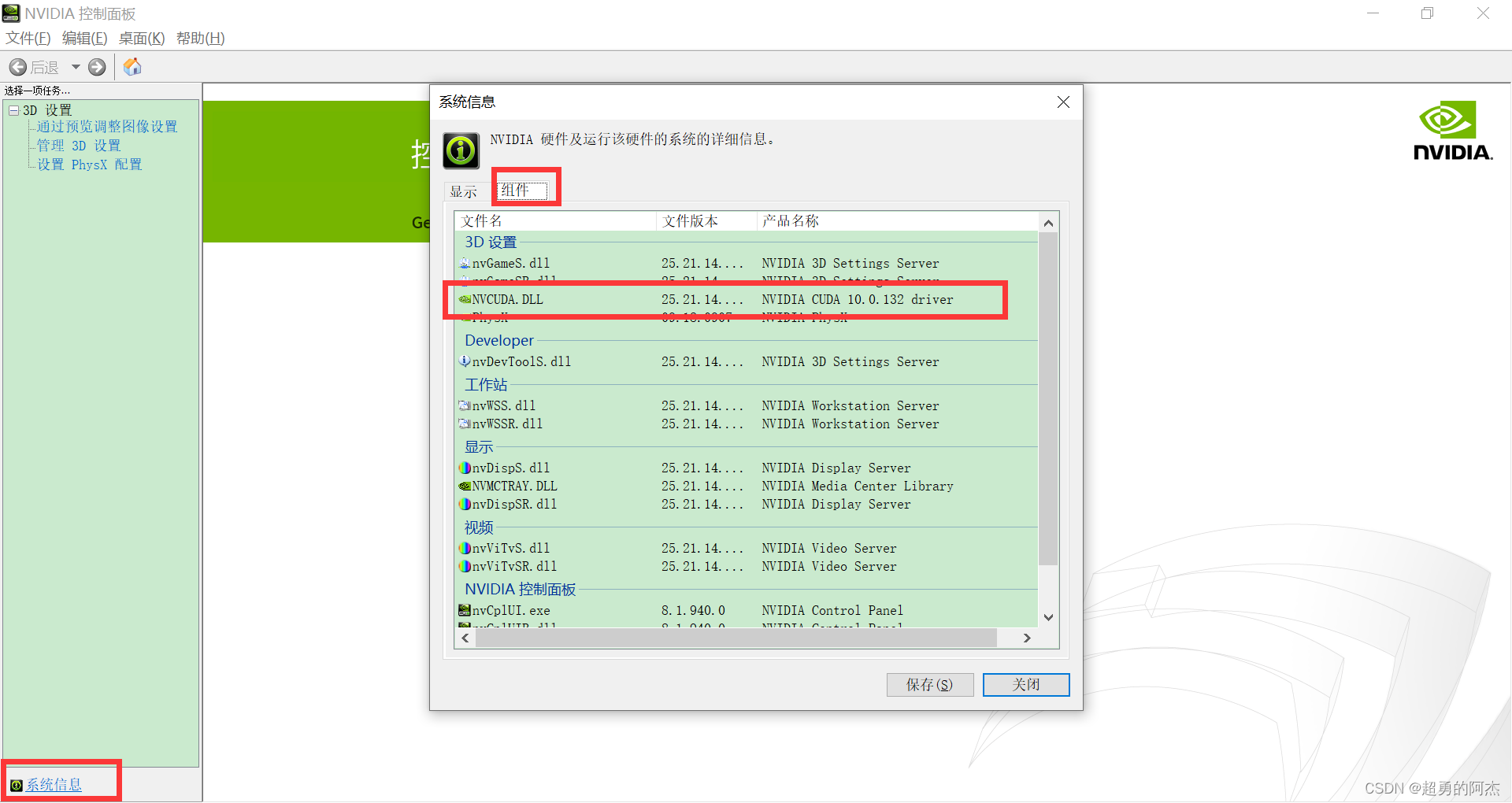Click the Home icon in toolbar
The width and height of the screenshot is (1512, 803).
pyautogui.click(x=132, y=67)
